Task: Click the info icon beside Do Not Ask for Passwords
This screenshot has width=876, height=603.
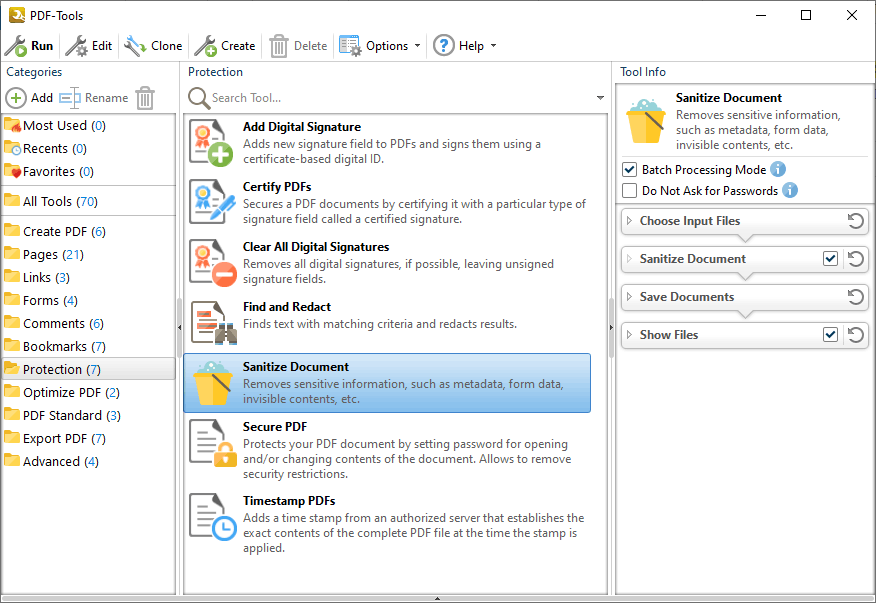Action: [x=790, y=190]
